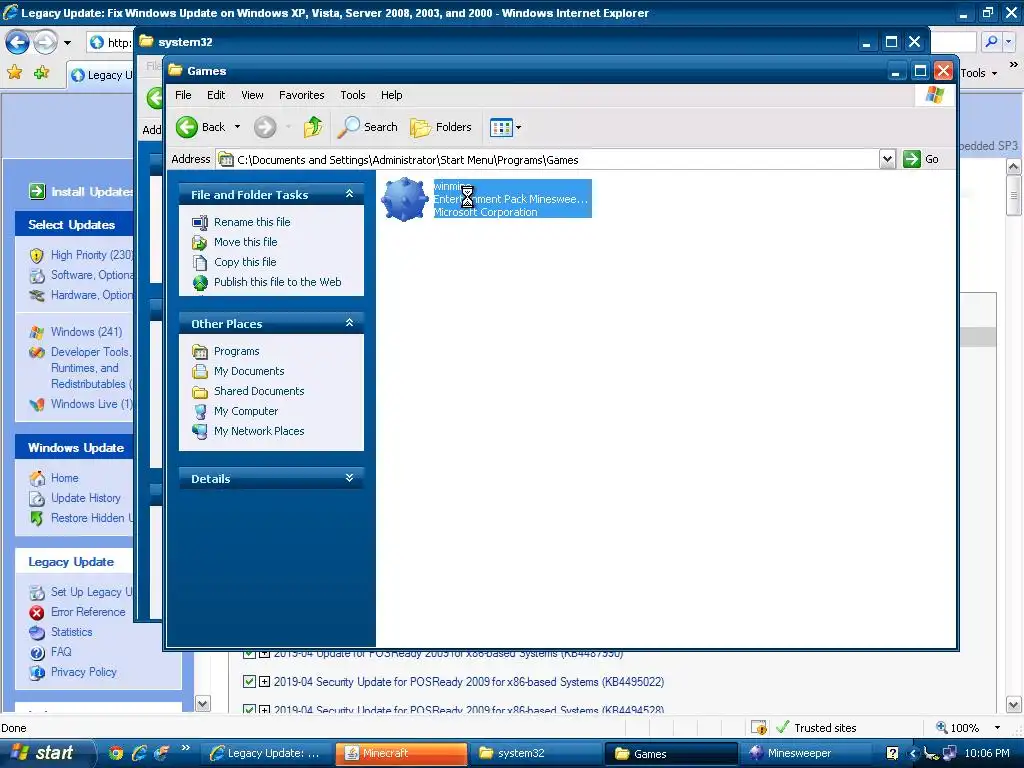Open My Documents icon in Other Places
This screenshot has width=1024, height=768.
pyautogui.click(x=200, y=372)
